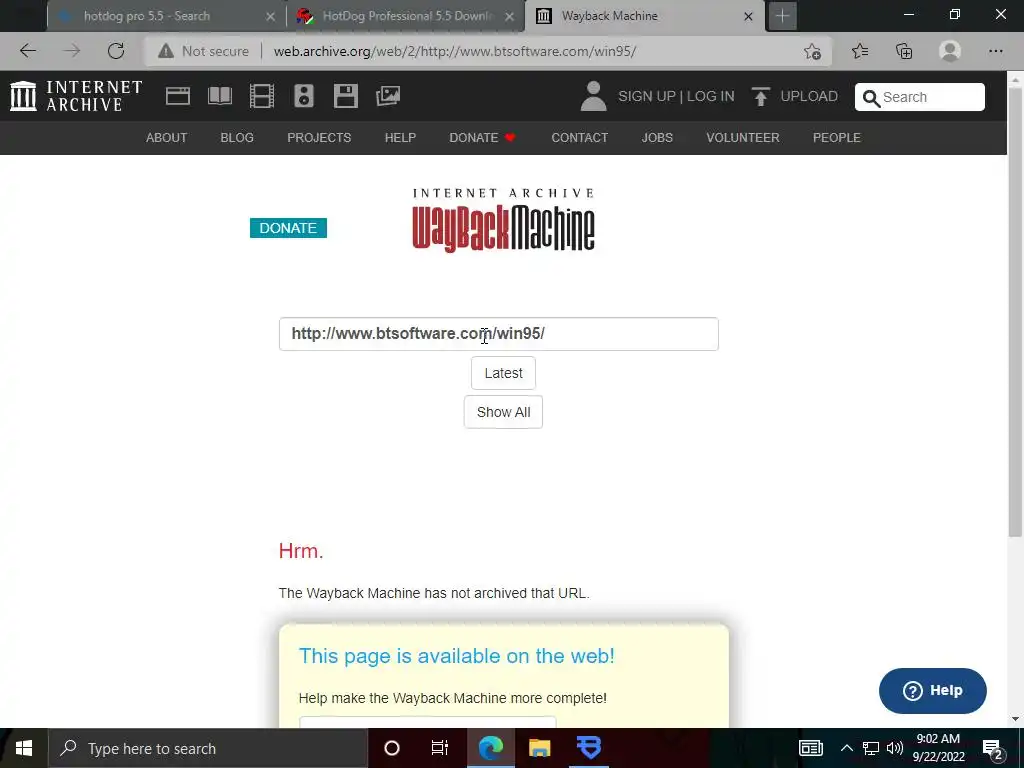Open the Internet Archive software floppy icon
Screen dimensions: 1024x768
coord(345,96)
